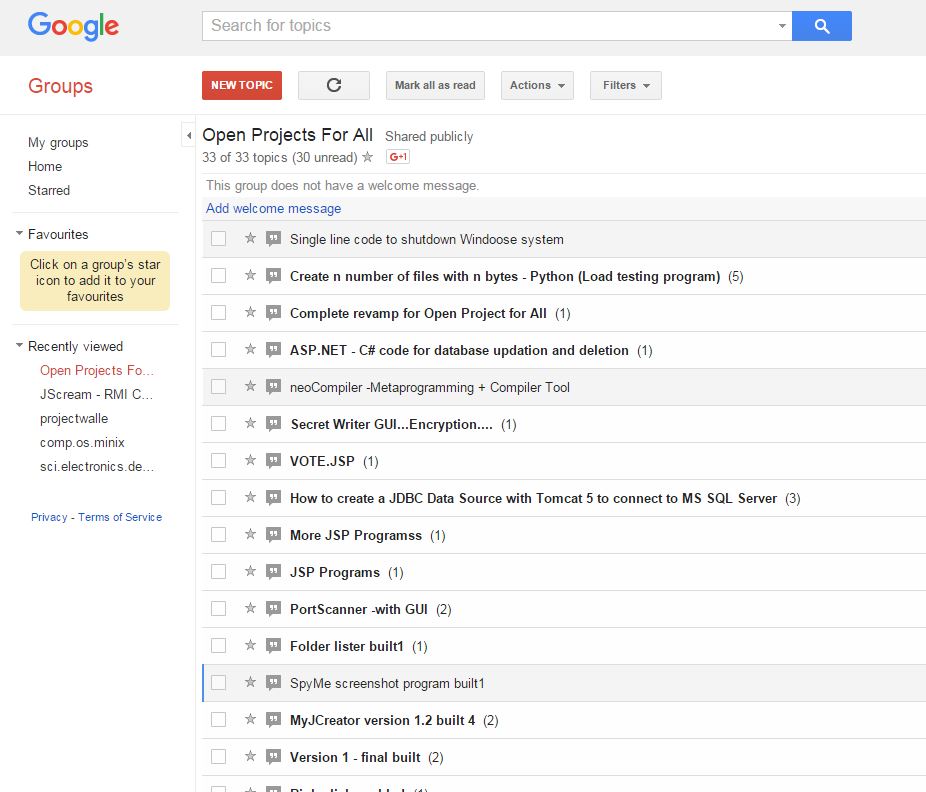926x792 pixels.
Task: Click the Google logo
Action: [73, 26]
